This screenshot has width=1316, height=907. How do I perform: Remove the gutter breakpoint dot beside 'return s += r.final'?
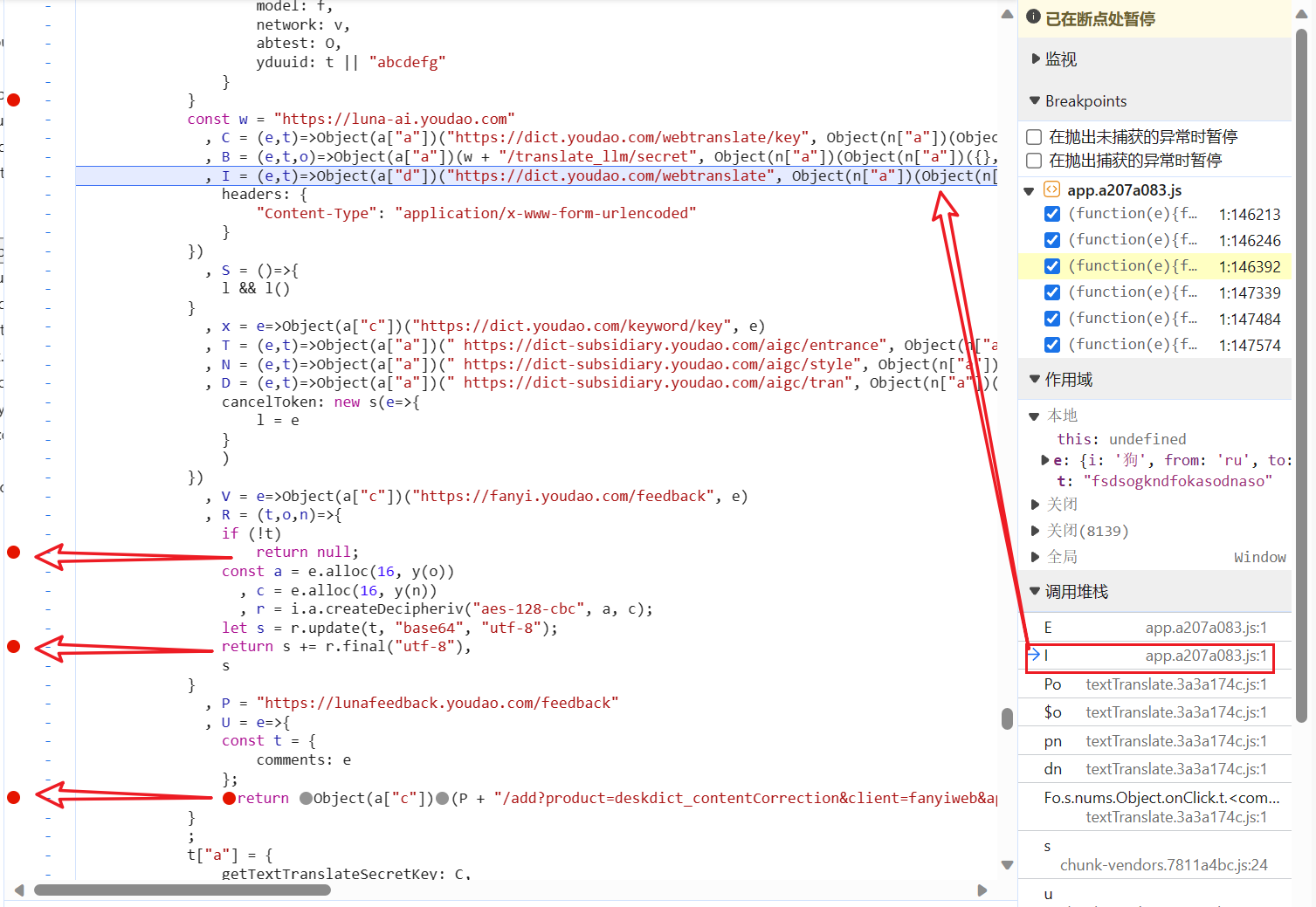[13, 646]
